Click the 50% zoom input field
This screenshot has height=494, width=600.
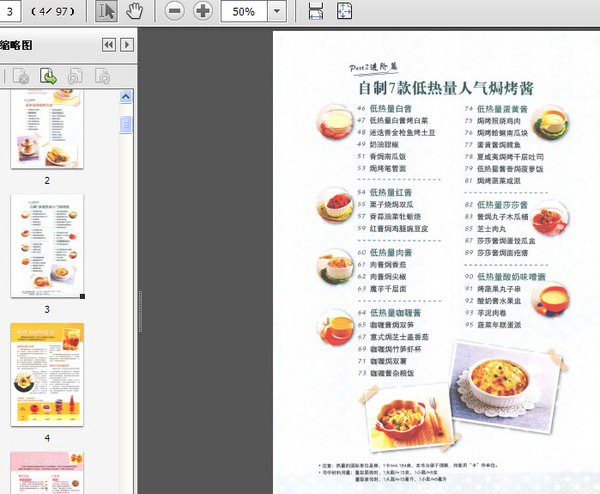point(244,11)
